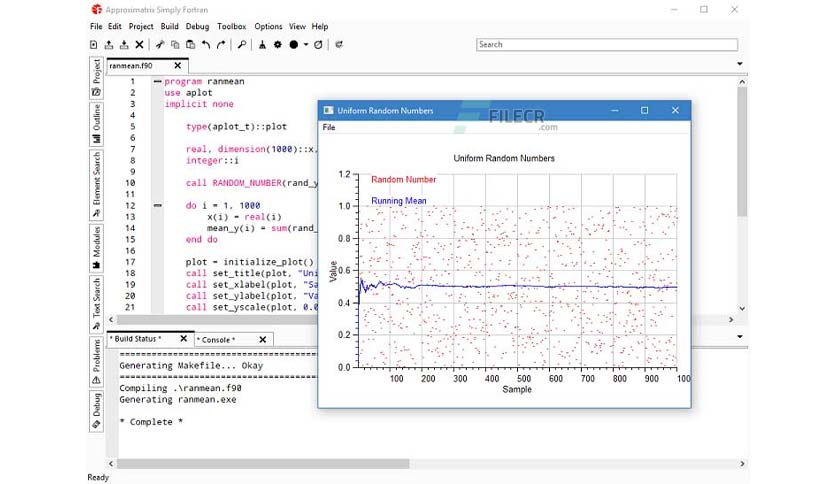Click the Random Number legend label
Viewport: 836px width, 484px height.
(404, 180)
